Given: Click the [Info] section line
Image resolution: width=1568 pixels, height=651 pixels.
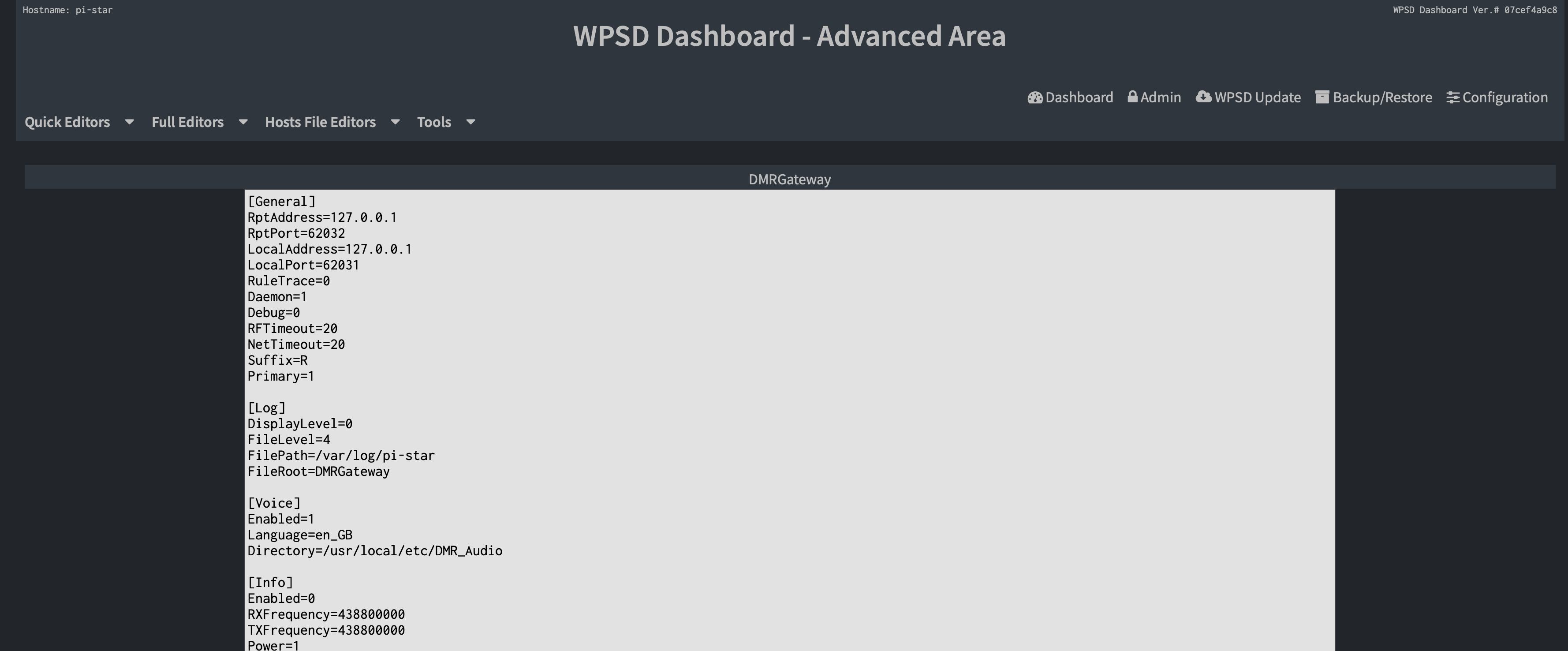Looking at the screenshot, I should click(270, 582).
